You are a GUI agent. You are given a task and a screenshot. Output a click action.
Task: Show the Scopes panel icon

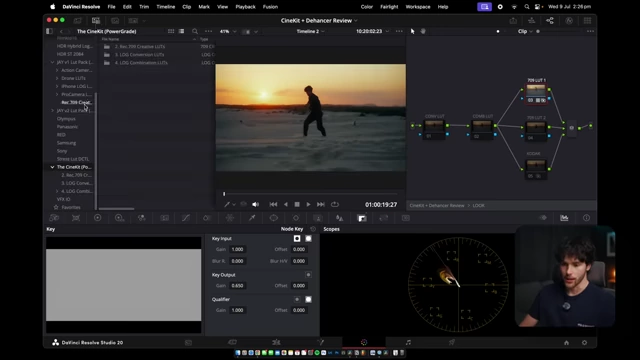(x=564, y=218)
